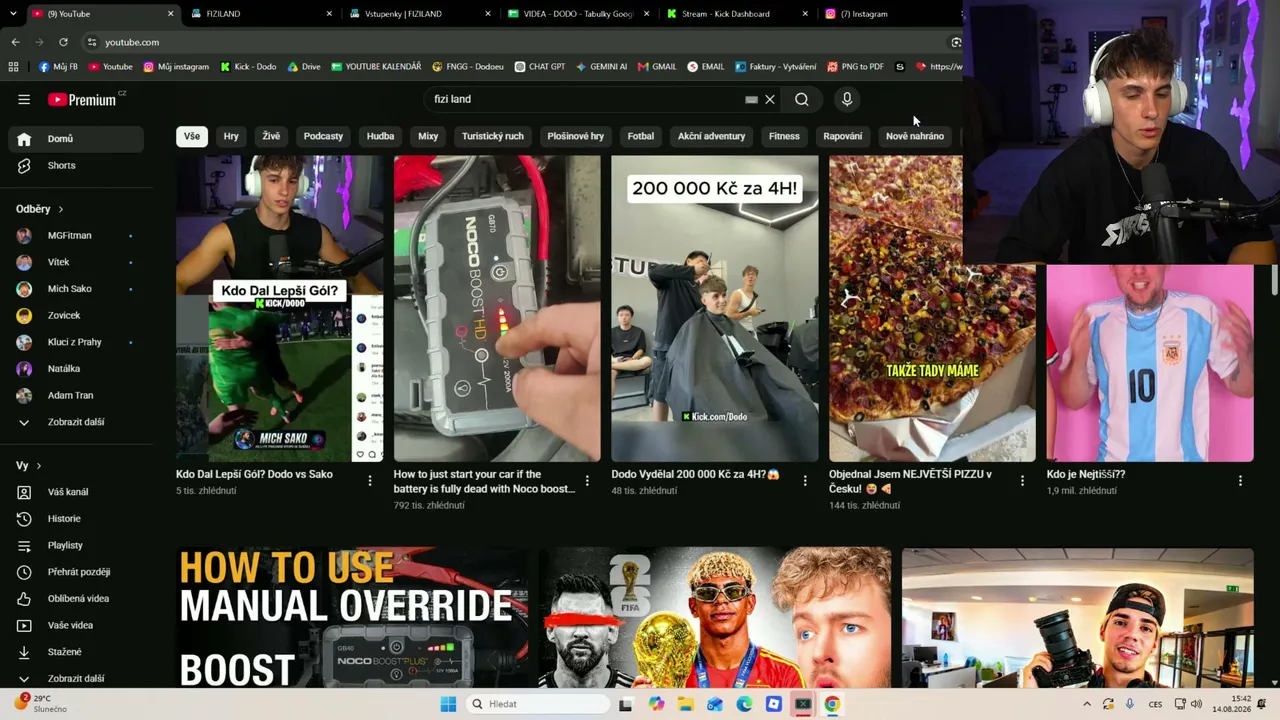
Task: Reload the page with the refresh icon
Action: pos(63,42)
